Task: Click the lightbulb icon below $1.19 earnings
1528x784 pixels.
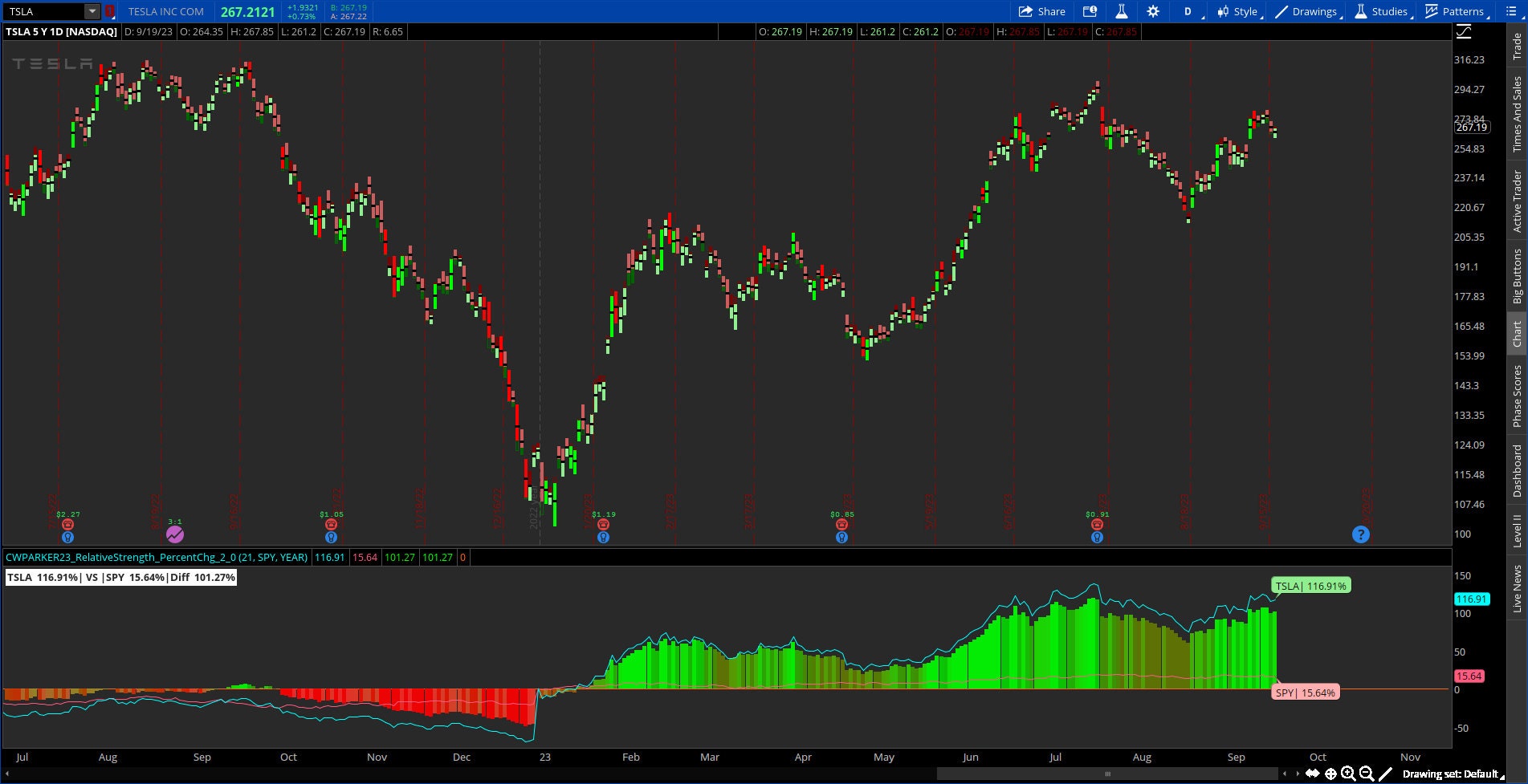Action: point(603,537)
